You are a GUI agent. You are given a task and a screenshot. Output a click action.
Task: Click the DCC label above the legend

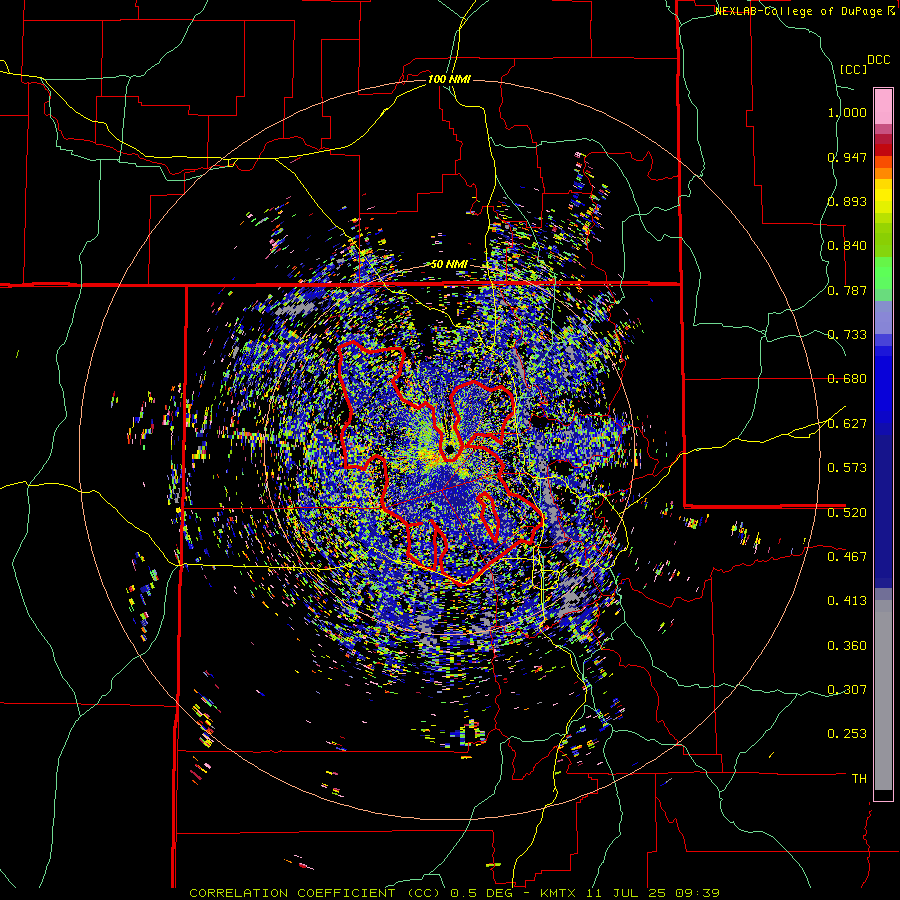click(878, 60)
